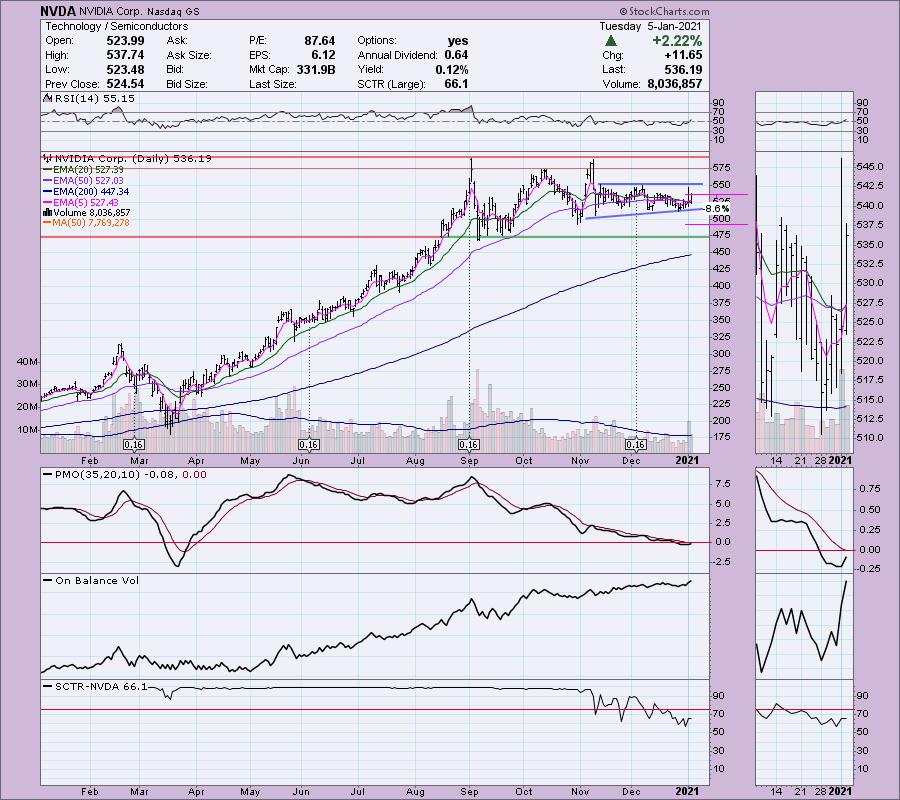The width and height of the screenshot is (900, 800).
Task: Click the Annual Dividend value 0.64
Action: click(456, 55)
